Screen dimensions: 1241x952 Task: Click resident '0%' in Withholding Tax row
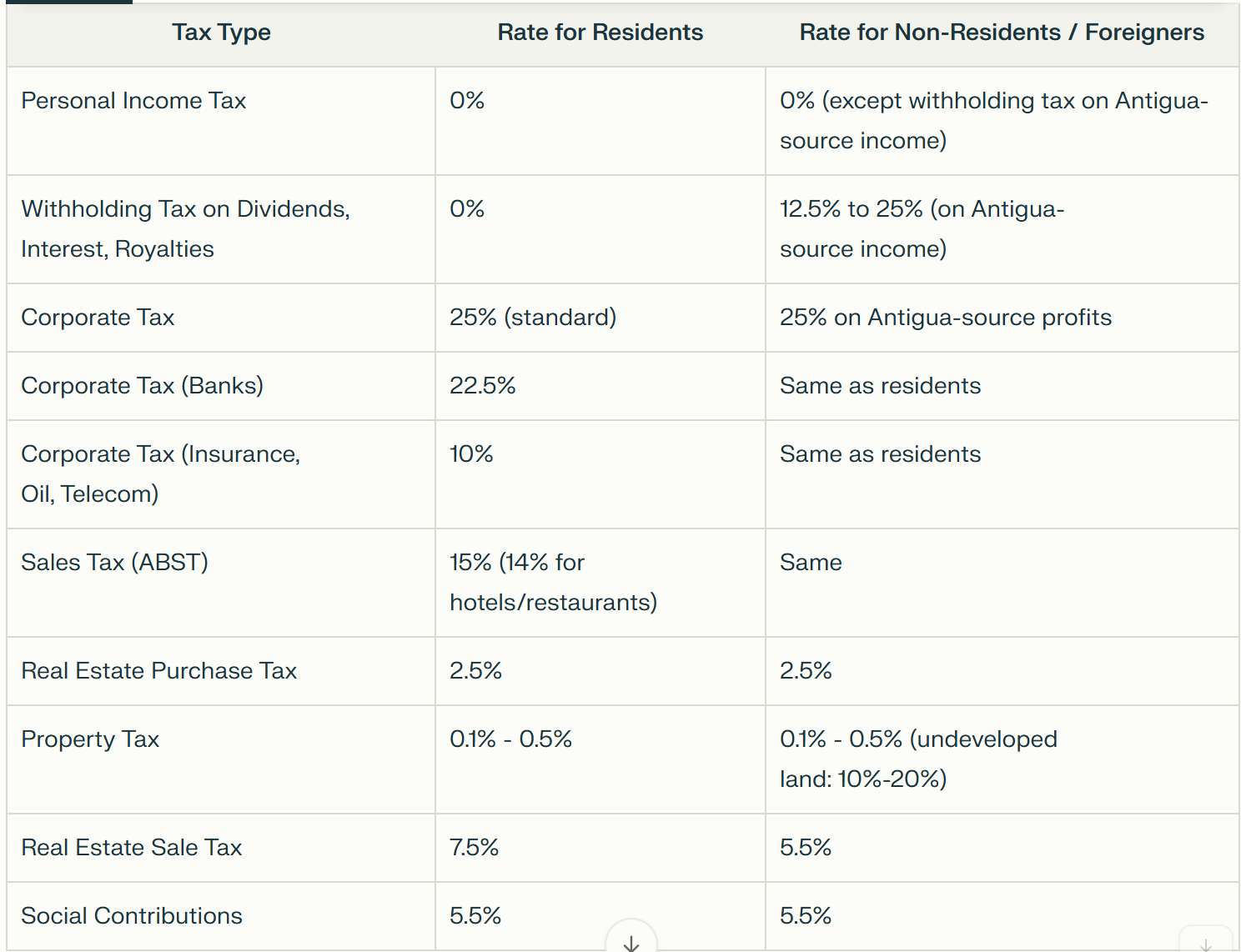[467, 209]
